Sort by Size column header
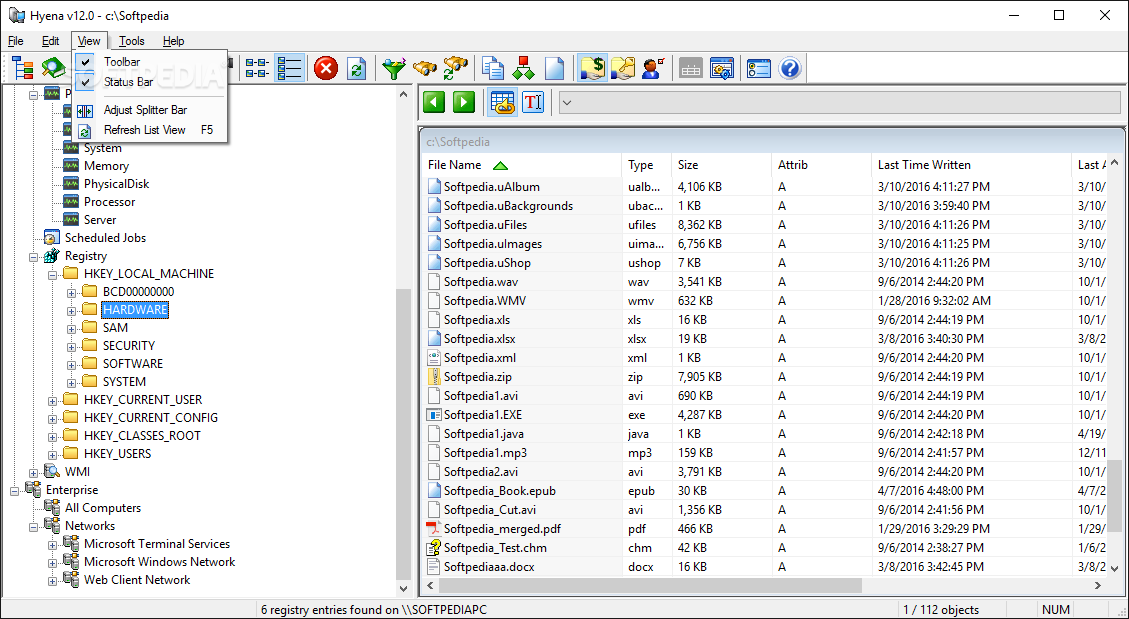 (x=721, y=165)
